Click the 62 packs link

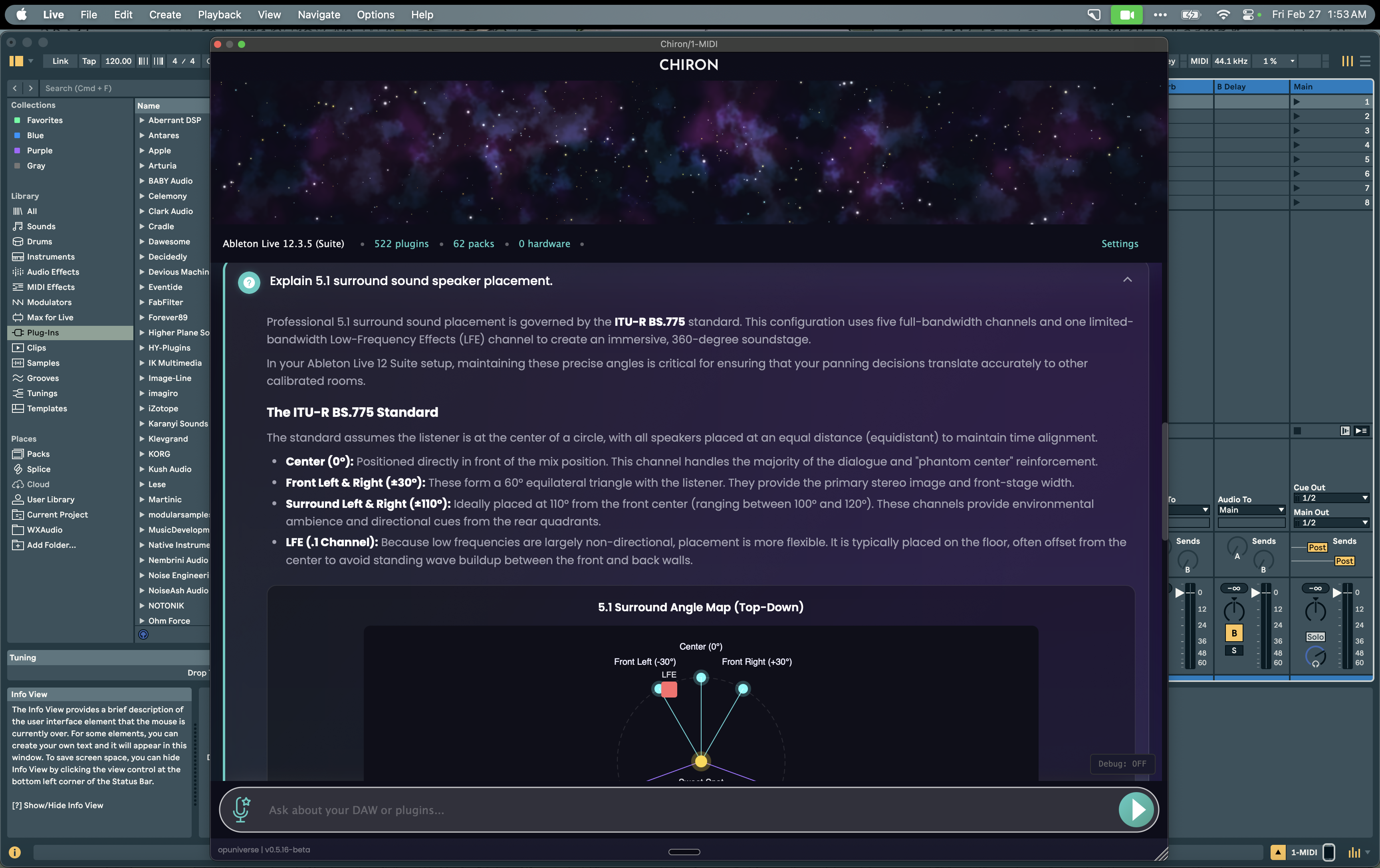(x=473, y=244)
